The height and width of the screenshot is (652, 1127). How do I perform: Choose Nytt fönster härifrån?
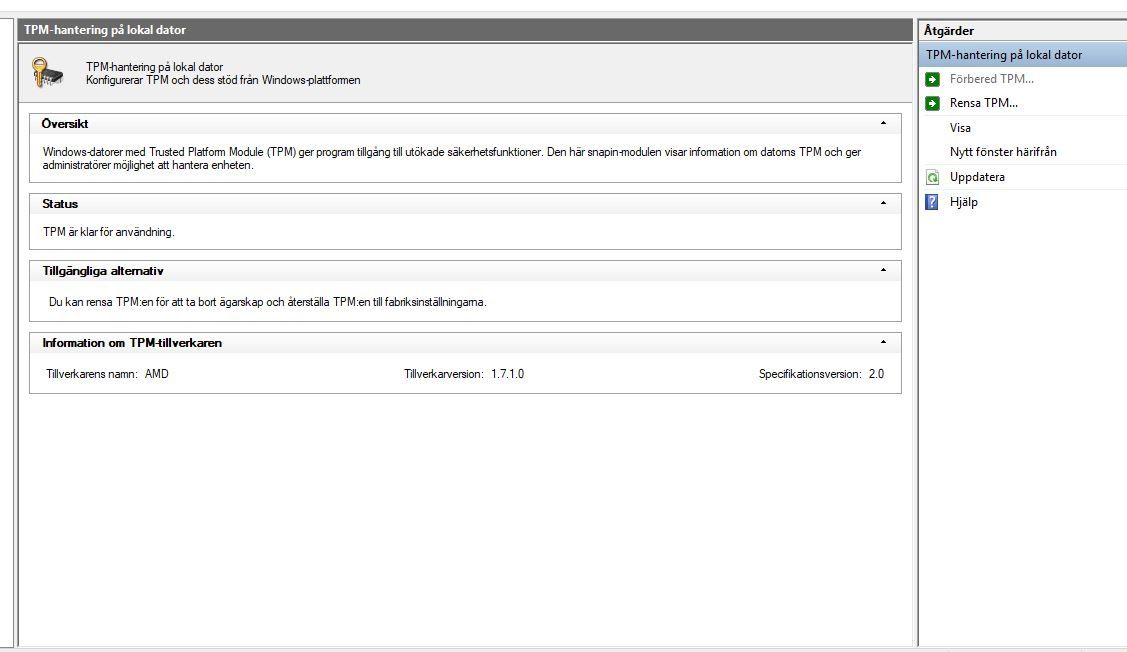click(x=1002, y=152)
